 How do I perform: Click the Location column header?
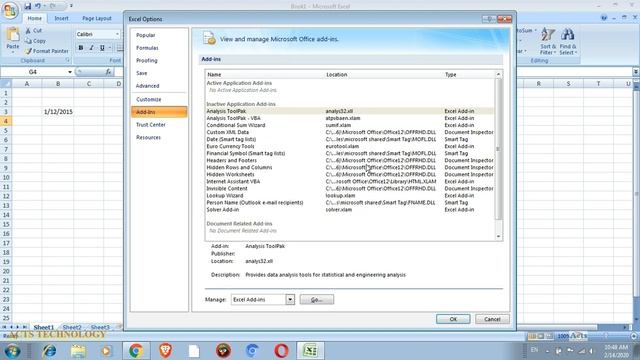coord(384,75)
